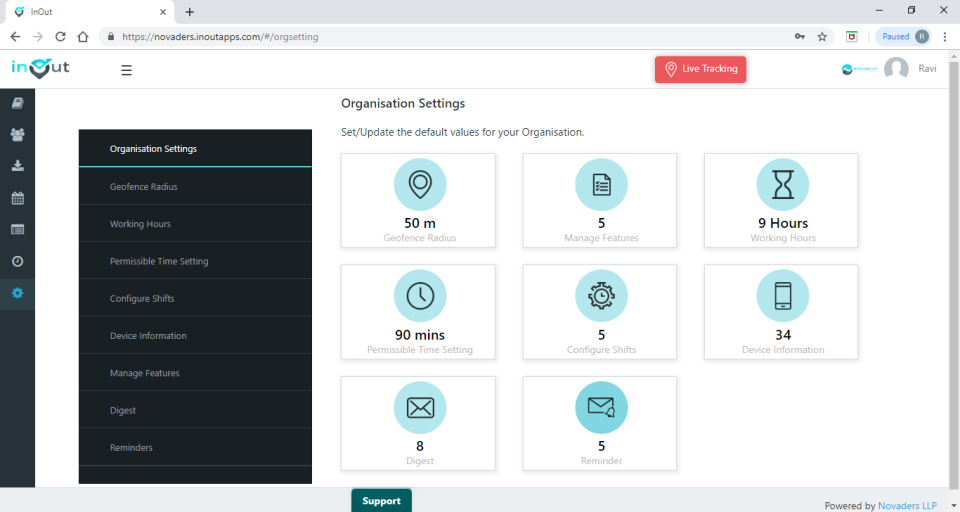Click the browser address bar
The image size is (960, 512).
coord(447,37)
